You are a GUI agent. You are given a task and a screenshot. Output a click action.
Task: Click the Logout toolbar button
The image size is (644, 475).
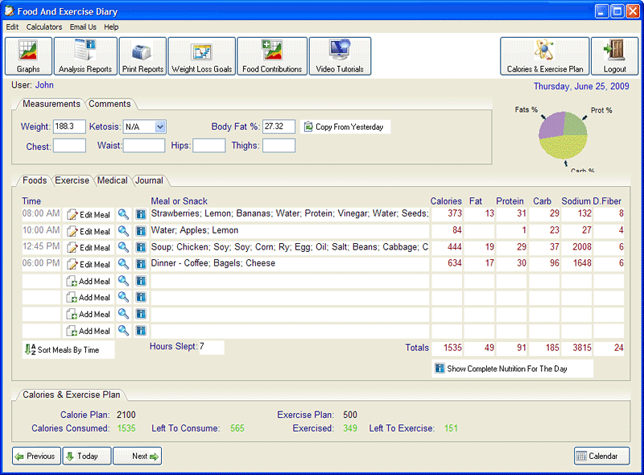(614, 56)
